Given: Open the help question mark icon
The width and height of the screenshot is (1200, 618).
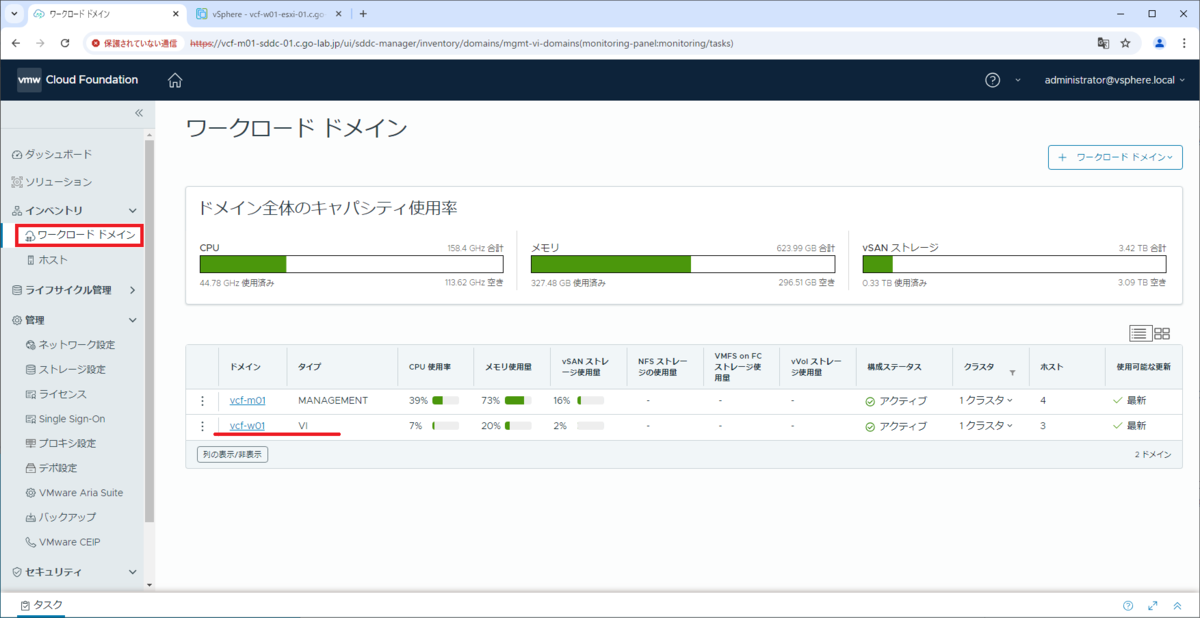Looking at the screenshot, I should pyautogui.click(x=992, y=80).
